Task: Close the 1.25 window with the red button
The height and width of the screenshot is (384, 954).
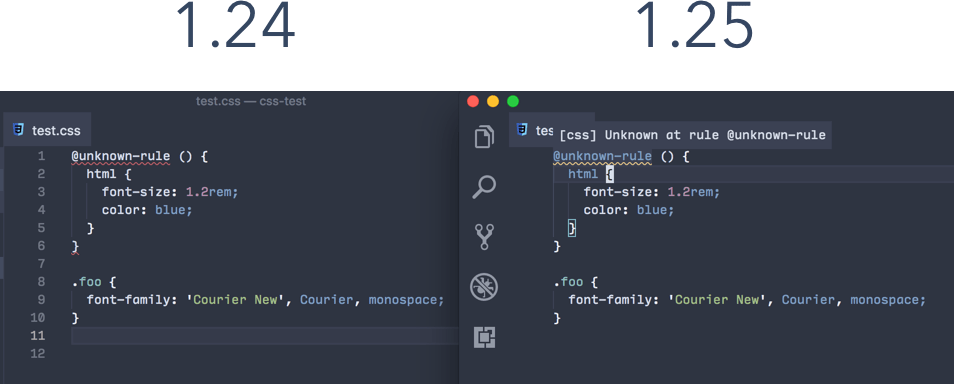Action: pos(473,101)
